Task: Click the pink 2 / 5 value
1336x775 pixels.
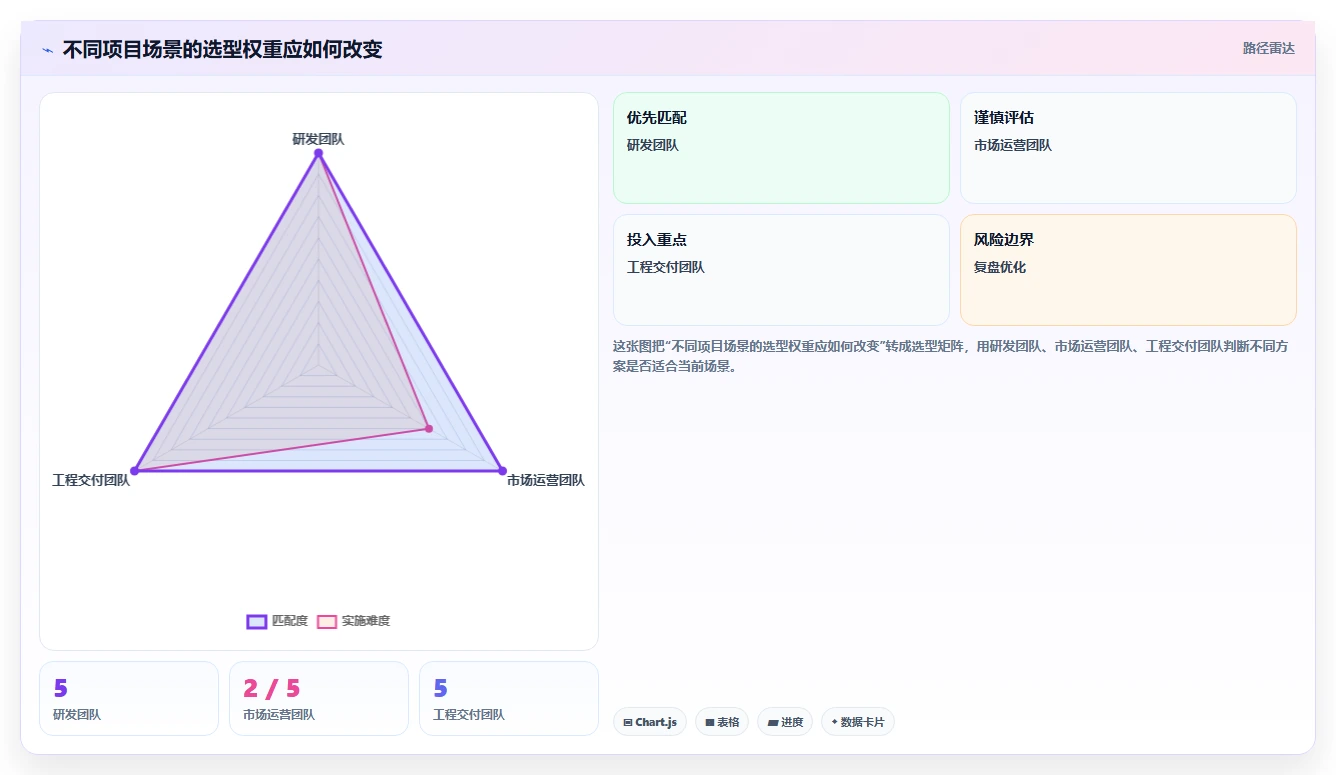Action: coord(272,688)
